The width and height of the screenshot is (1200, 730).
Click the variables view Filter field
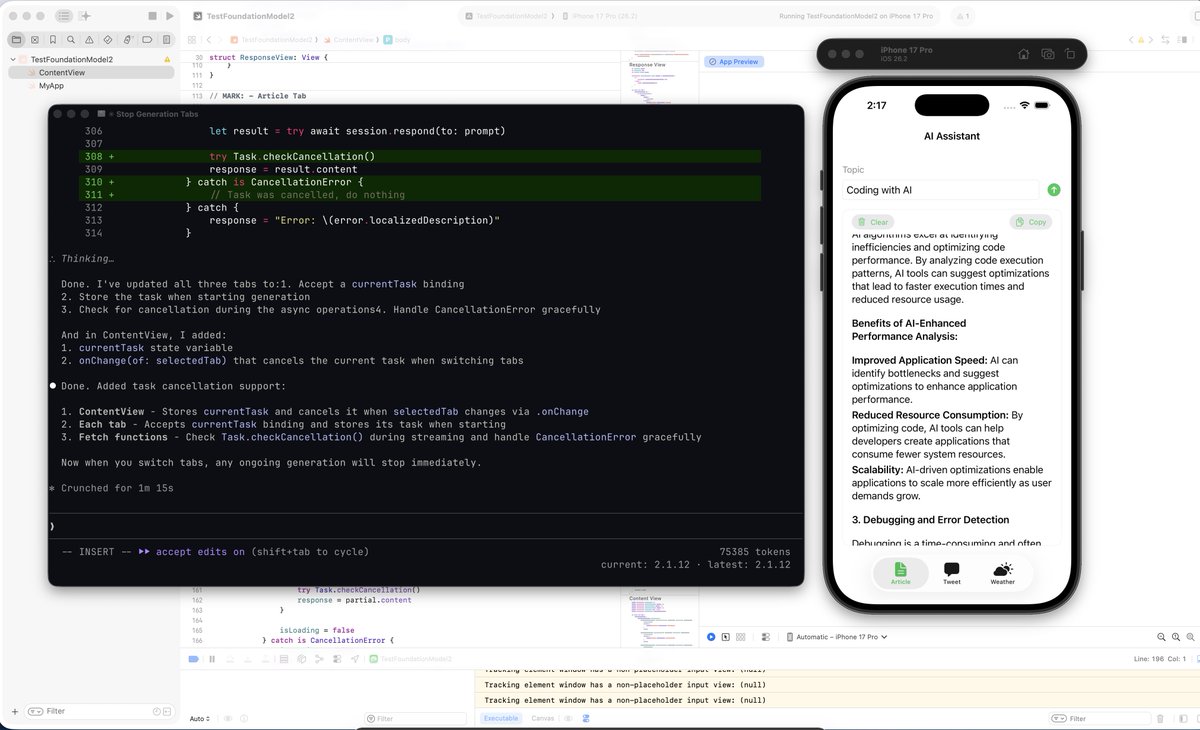coord(415,718)
